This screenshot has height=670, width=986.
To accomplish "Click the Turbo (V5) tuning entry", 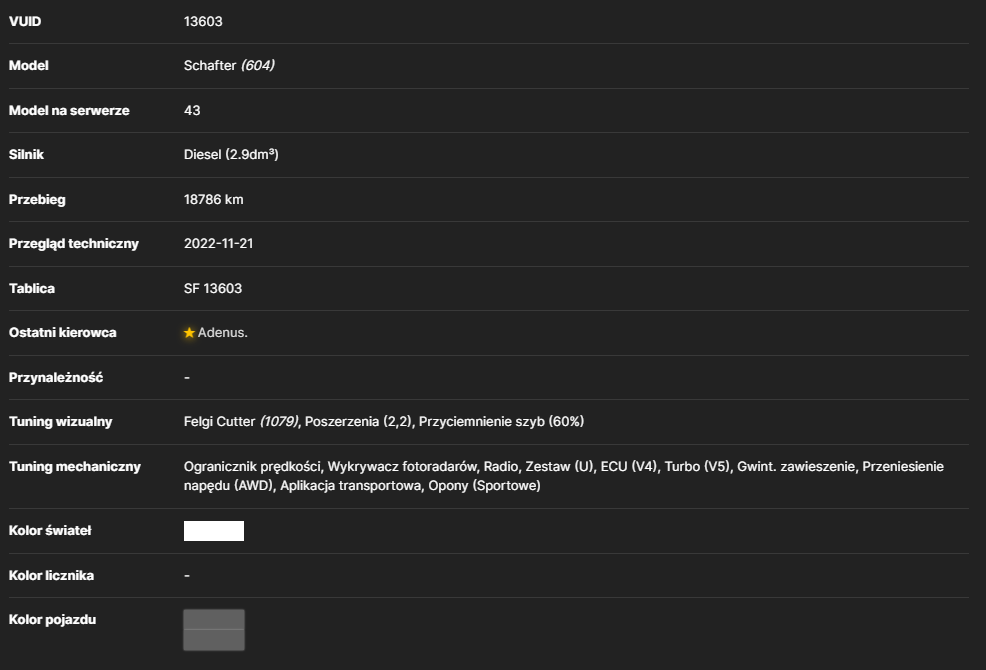I will 697,467.
